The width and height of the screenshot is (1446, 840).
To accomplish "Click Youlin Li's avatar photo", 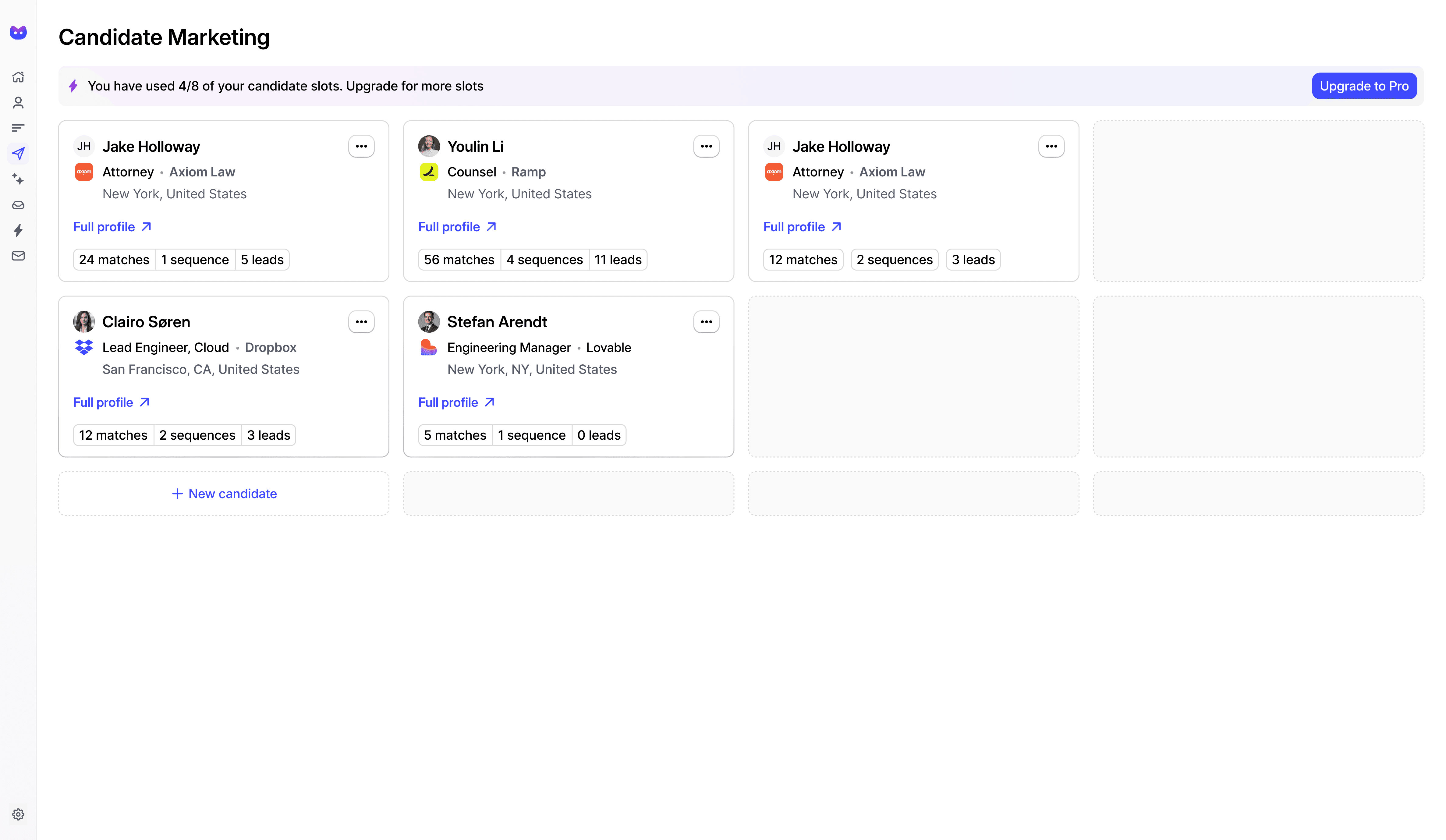I will [429, 146].
